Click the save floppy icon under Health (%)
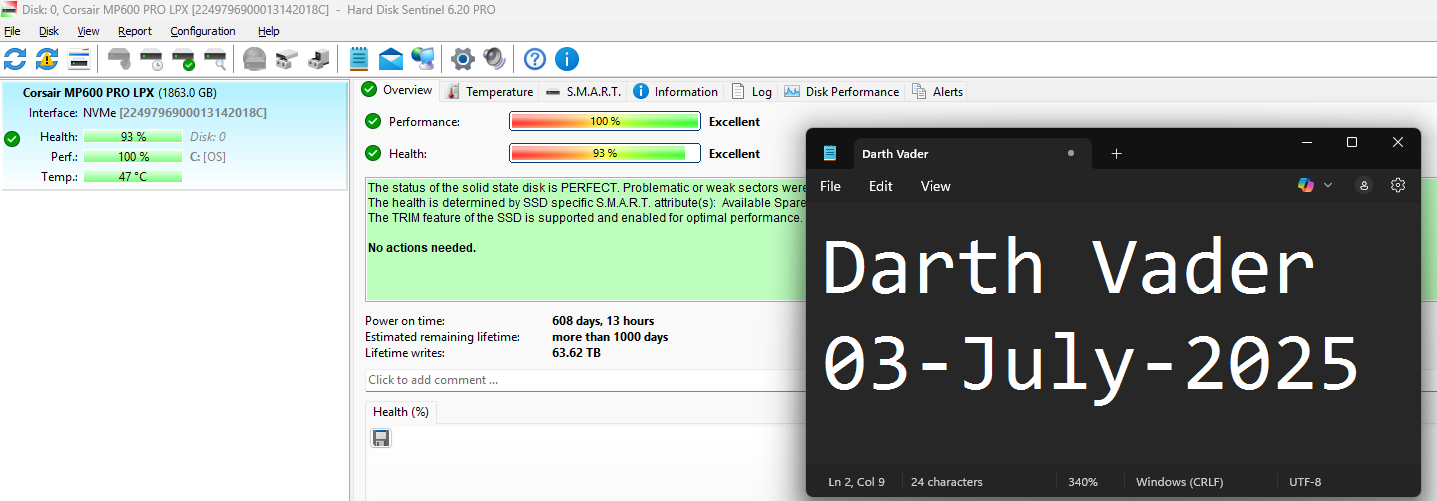Viewport: 1437px width, 501px height. click(381, 438)
